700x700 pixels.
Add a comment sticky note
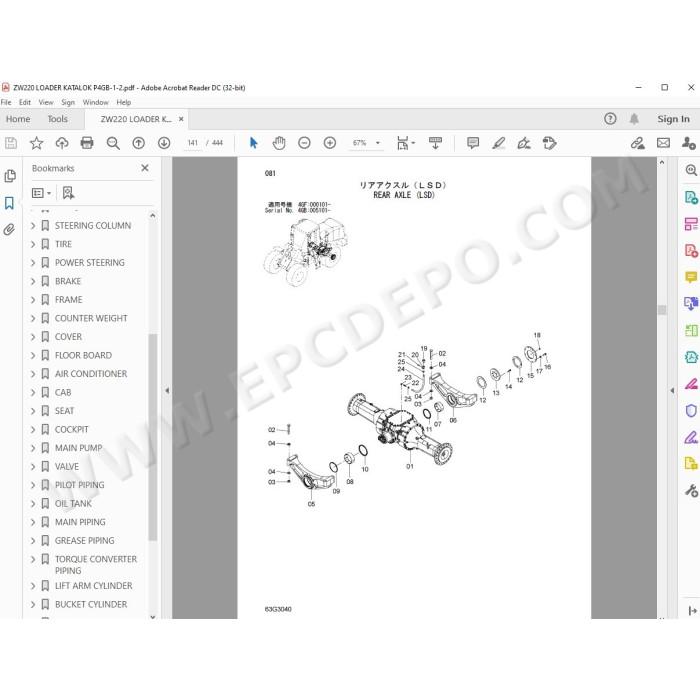coord(473,143)
